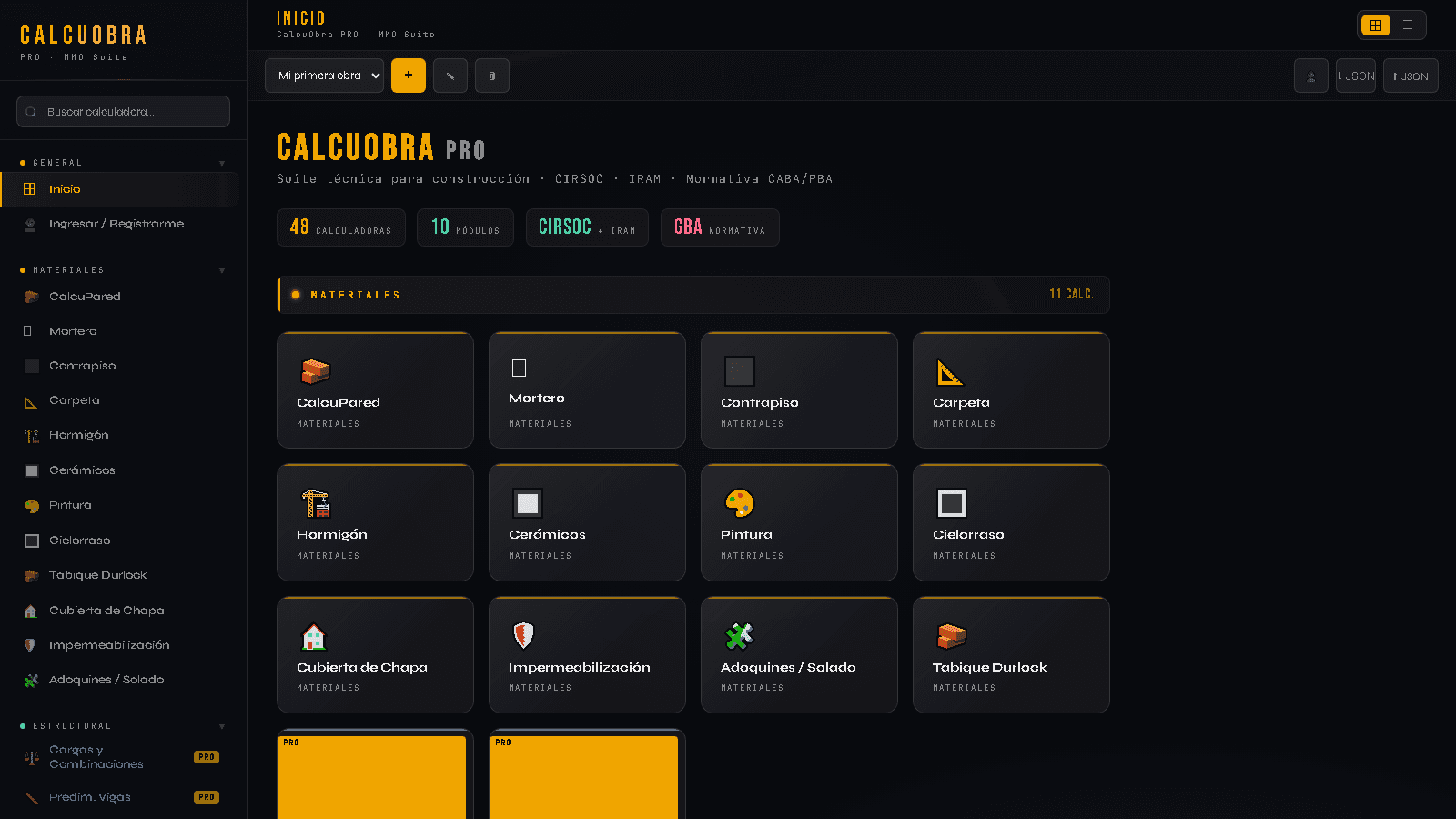Click the Impermeabilización shield card icon
This screenshot has height=819, width=1456.
pyautogui.click(x=523, y=635)
